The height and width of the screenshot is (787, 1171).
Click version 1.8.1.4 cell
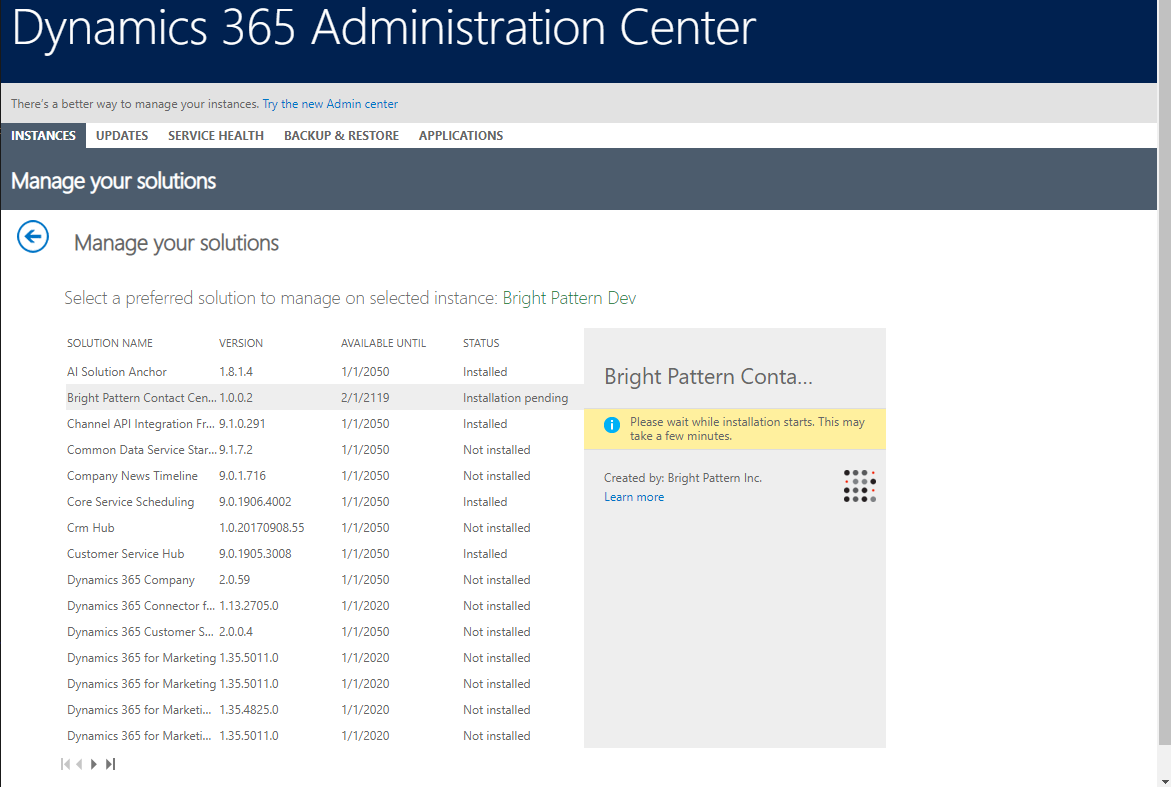(236, 371)
